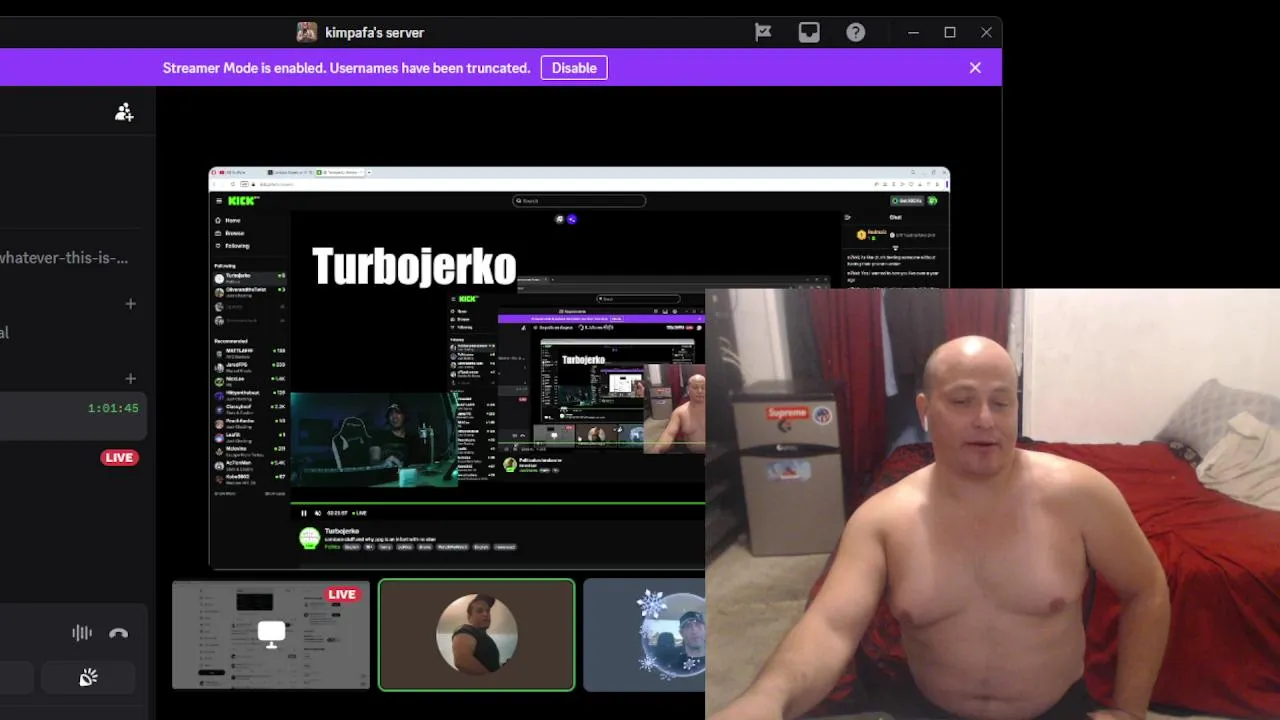Disable Streamer Mode from the banner
This screenshot has height=720, width=1280.
point(574,68)
